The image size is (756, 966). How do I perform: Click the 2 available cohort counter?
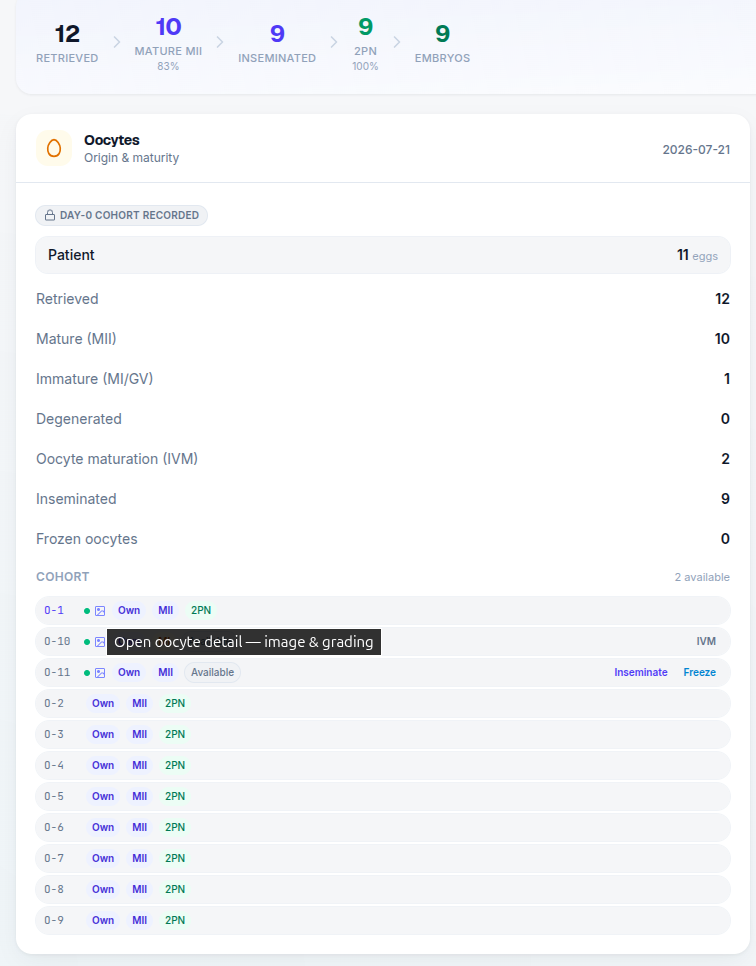pos(702,577)
